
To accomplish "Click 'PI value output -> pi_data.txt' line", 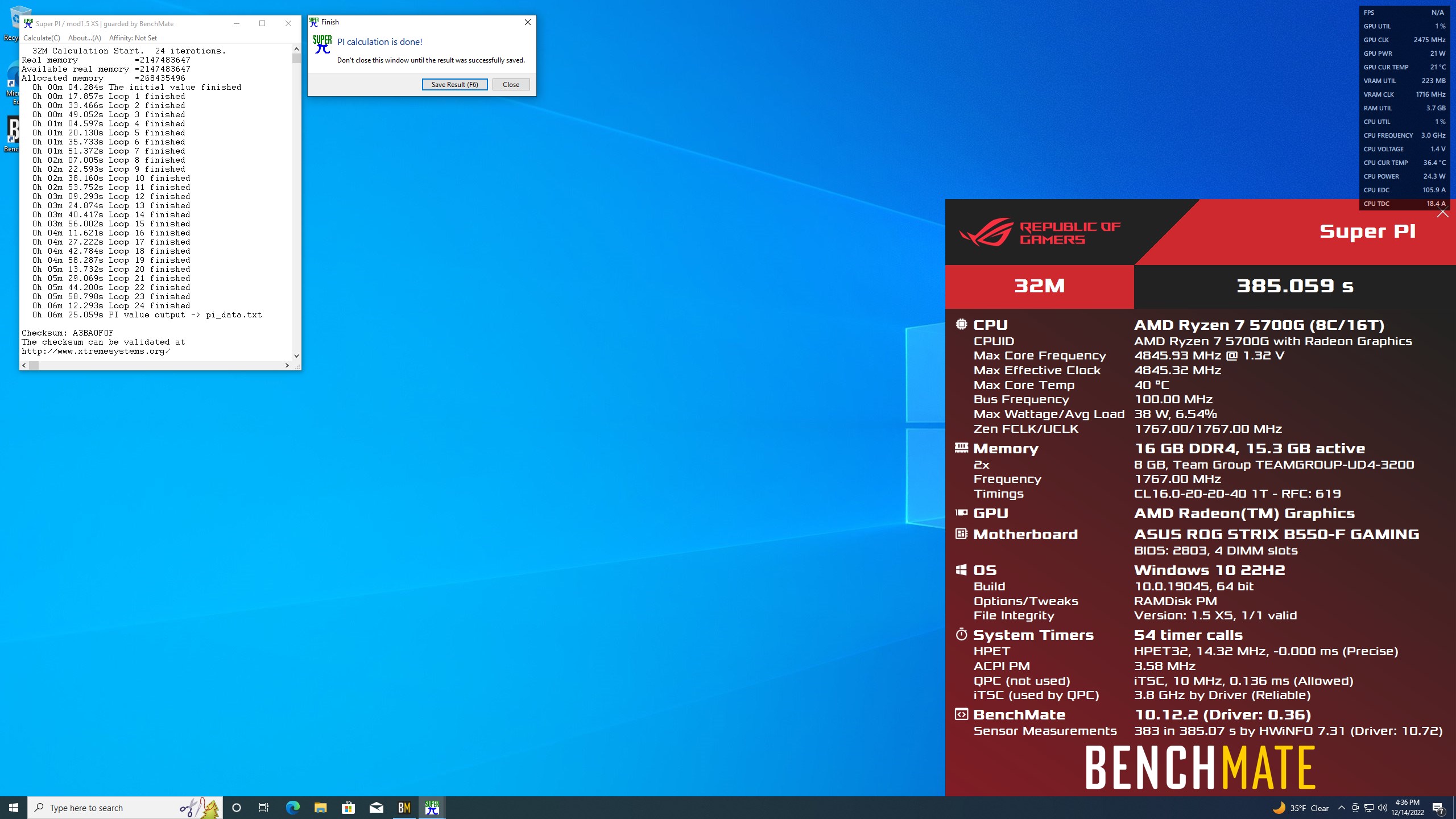I will point(147,315).
